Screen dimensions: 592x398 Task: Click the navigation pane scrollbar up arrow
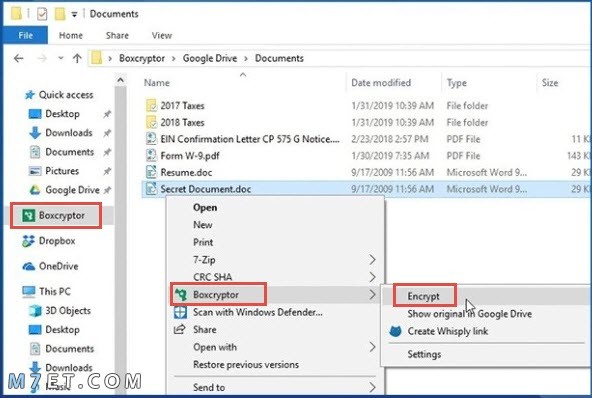[x=120, y=80]
